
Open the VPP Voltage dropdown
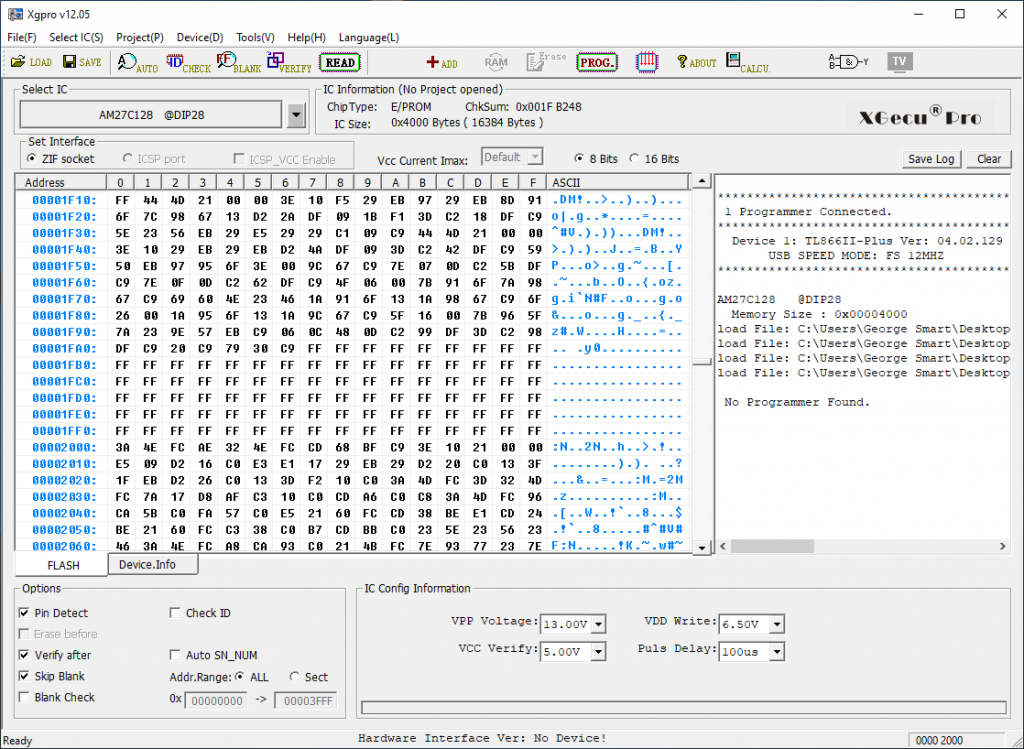(598, 624)
